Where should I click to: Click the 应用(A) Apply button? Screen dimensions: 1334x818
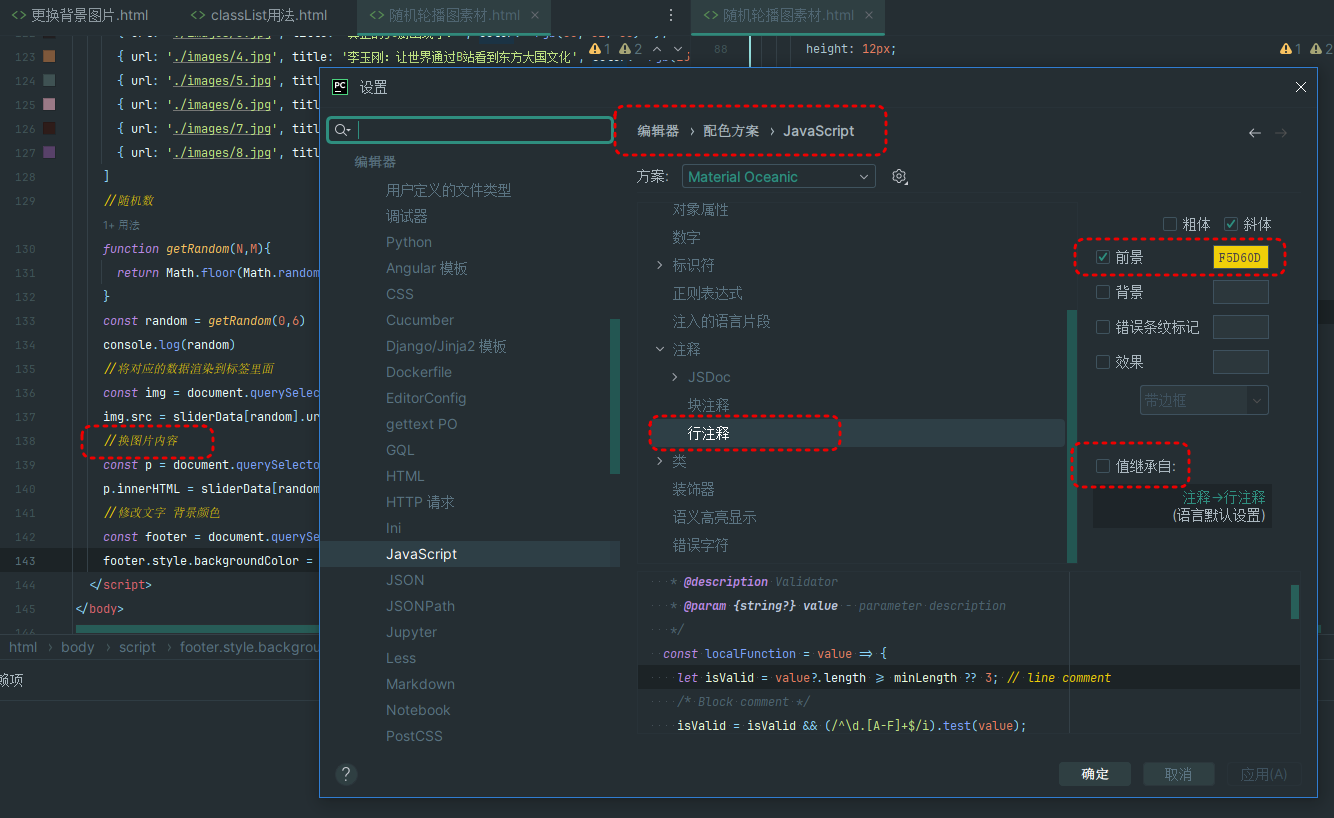click(x=1264, y=774)
